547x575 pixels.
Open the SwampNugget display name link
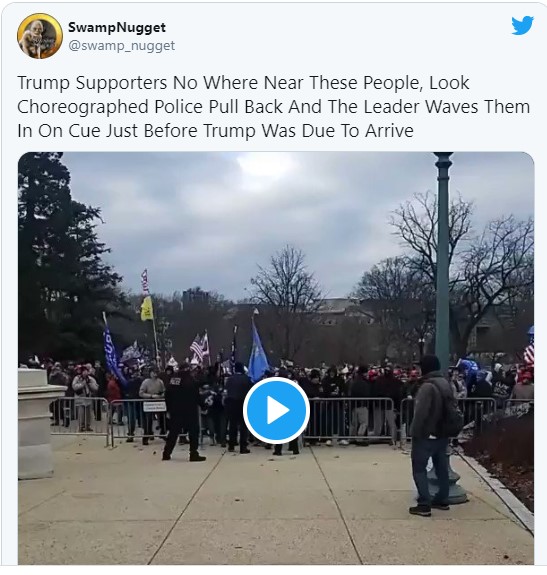pyautogui.click(x=117, y=28)
